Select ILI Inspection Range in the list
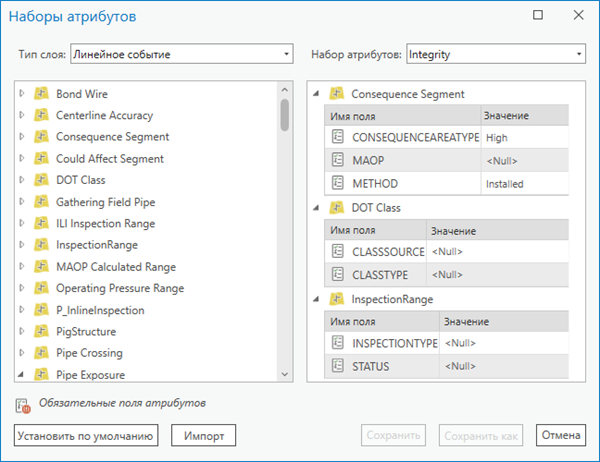 (105, 223)
